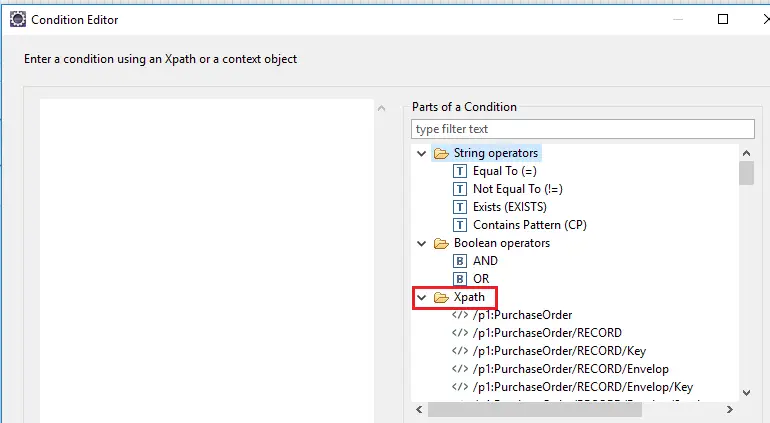770x423 pixels.
Task: Select the Boolean operators folder
Action: coord(501,243)
